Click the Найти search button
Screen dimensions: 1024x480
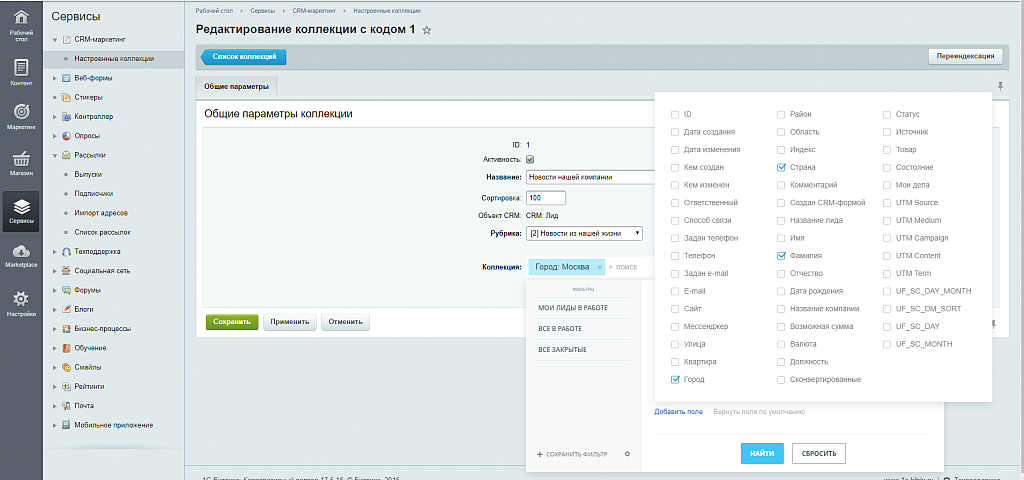762,454
